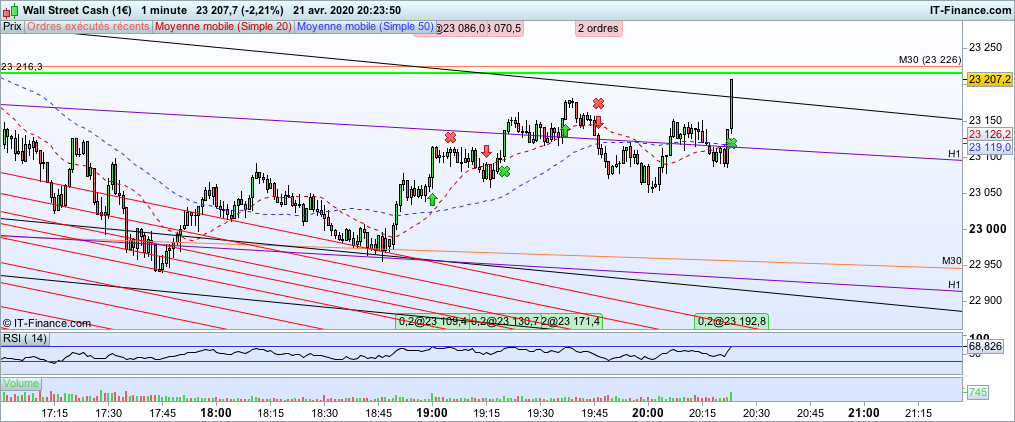Click the green '2@23 171,4' order tag
This screenshot has height=422, width=1015.
coord(572,321)
